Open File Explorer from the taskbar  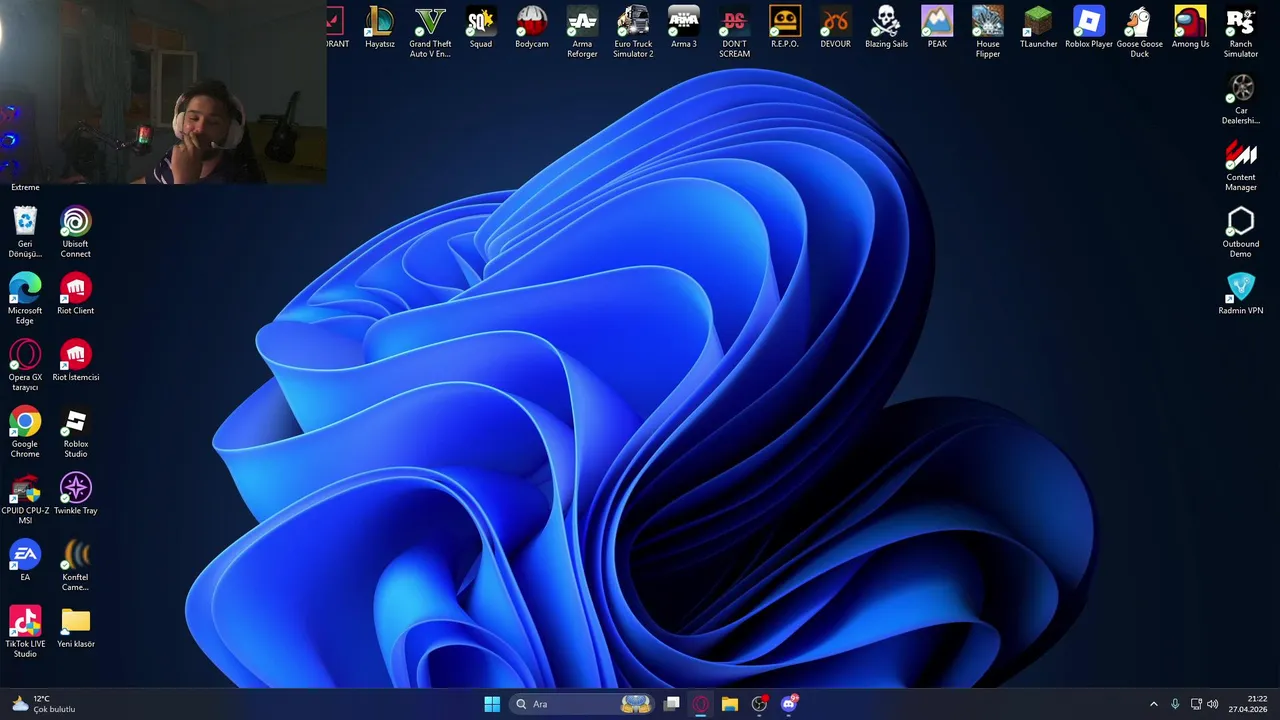730,704
